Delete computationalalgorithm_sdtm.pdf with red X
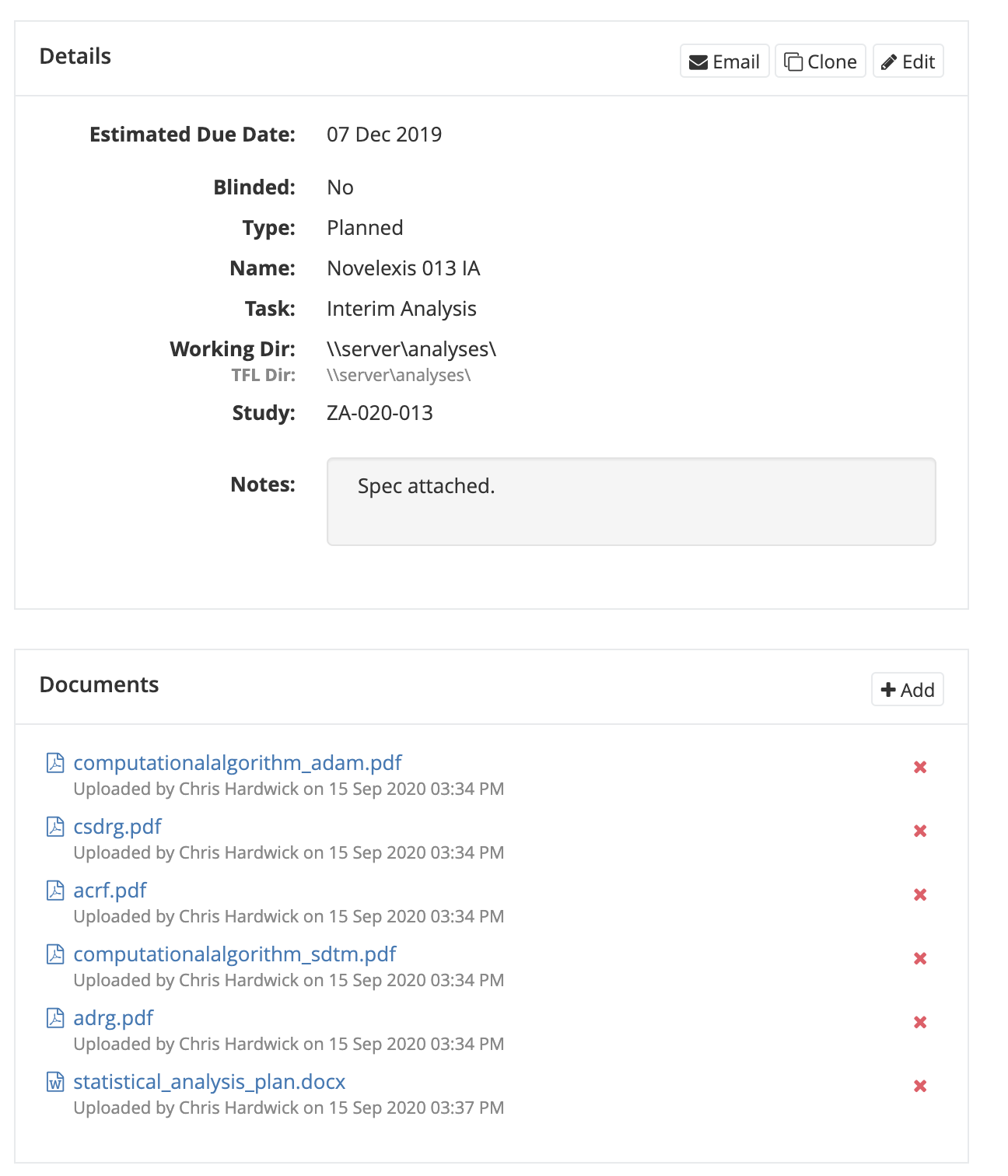 (920, 959)
